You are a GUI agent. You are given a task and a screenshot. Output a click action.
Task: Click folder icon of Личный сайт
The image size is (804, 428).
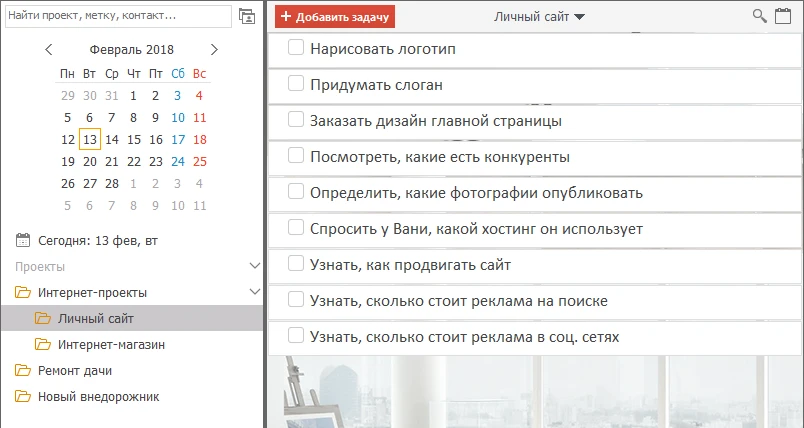point(43,318)
